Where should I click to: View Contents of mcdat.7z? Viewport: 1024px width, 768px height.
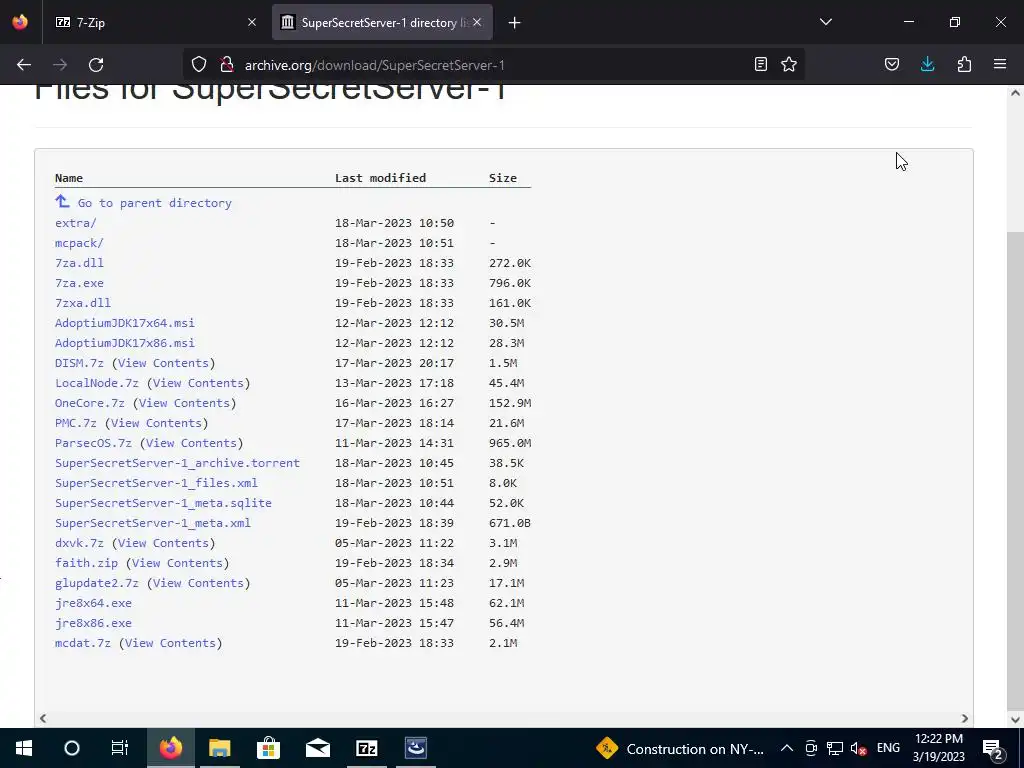click(170, 643)
